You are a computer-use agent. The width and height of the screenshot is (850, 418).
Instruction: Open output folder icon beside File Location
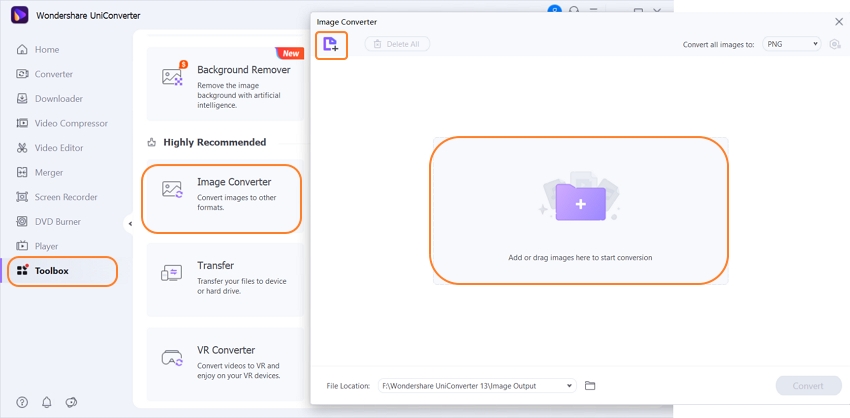(590, 386)
